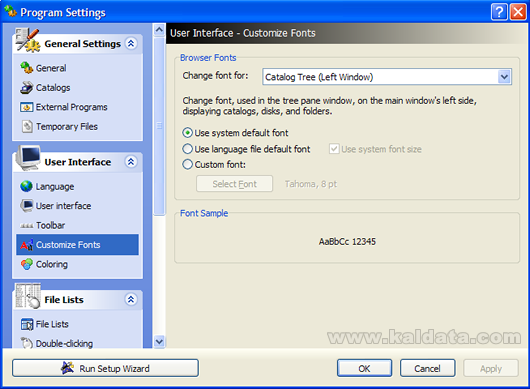Viewport: 530px width, 389px height.
Task: Select the Customize Fonts page
Action: click(77, 245)
